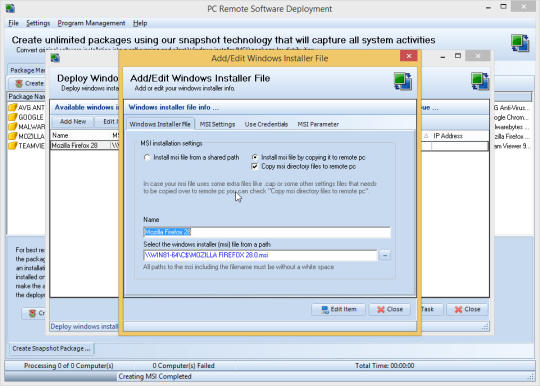Open the MSI Parameter tab
Screen dimensions: 540x386
click(318, 124)
